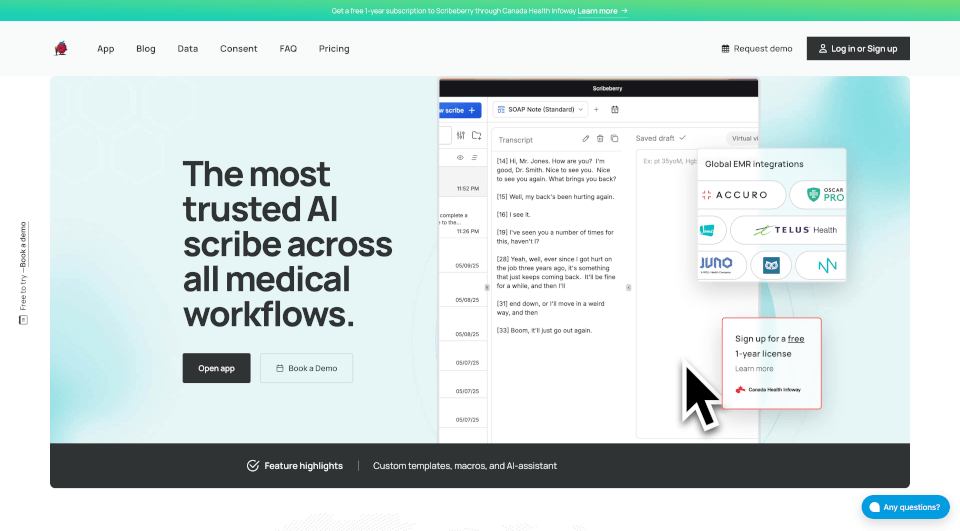Expand the SOAP Note (Standard) dropdown
The image size is (960, 531).
click(540, 110)
